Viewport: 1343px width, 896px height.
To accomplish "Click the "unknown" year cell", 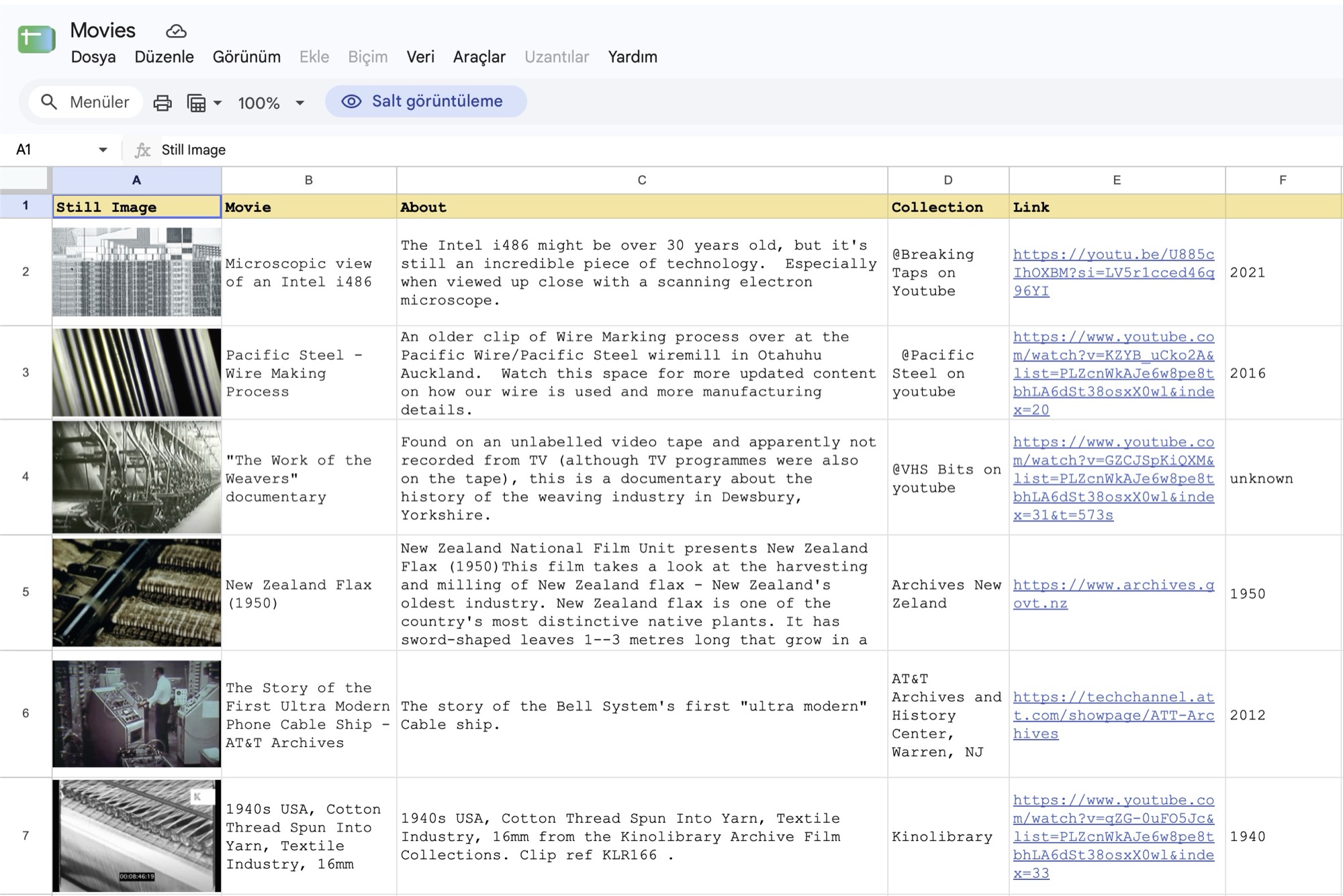I will (1283, 478).
